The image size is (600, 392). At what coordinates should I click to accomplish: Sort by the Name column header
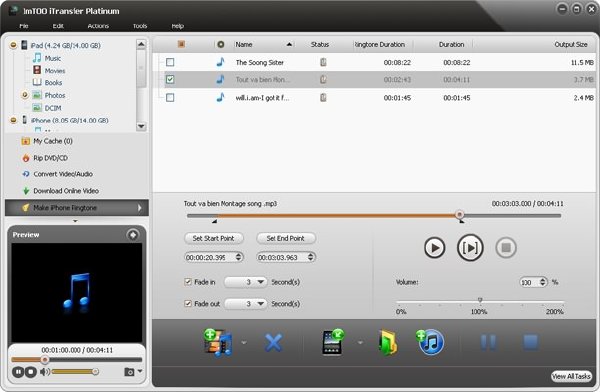click(x=264, y=44)
